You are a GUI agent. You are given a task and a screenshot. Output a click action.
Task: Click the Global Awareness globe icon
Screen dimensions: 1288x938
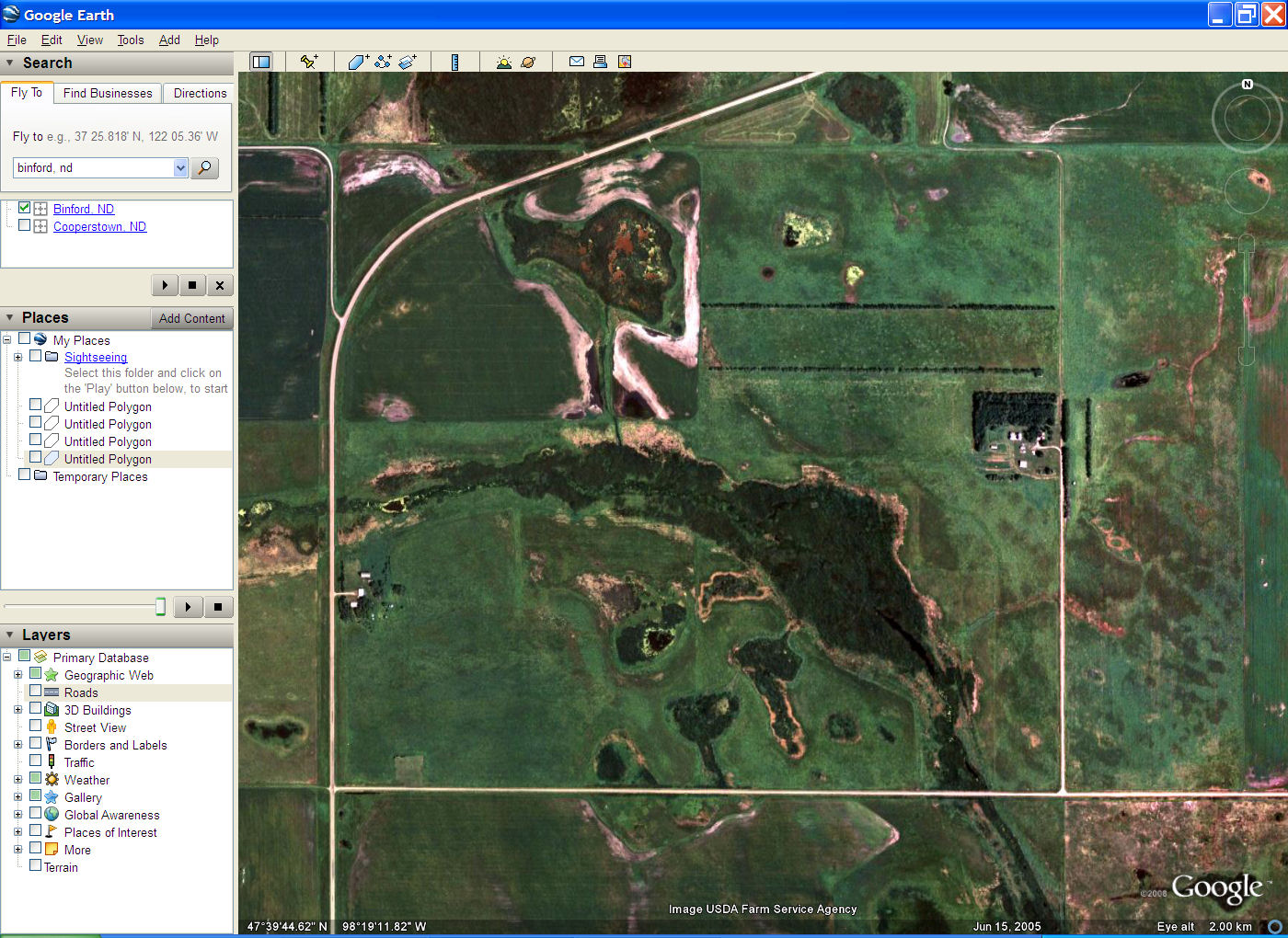52,814
